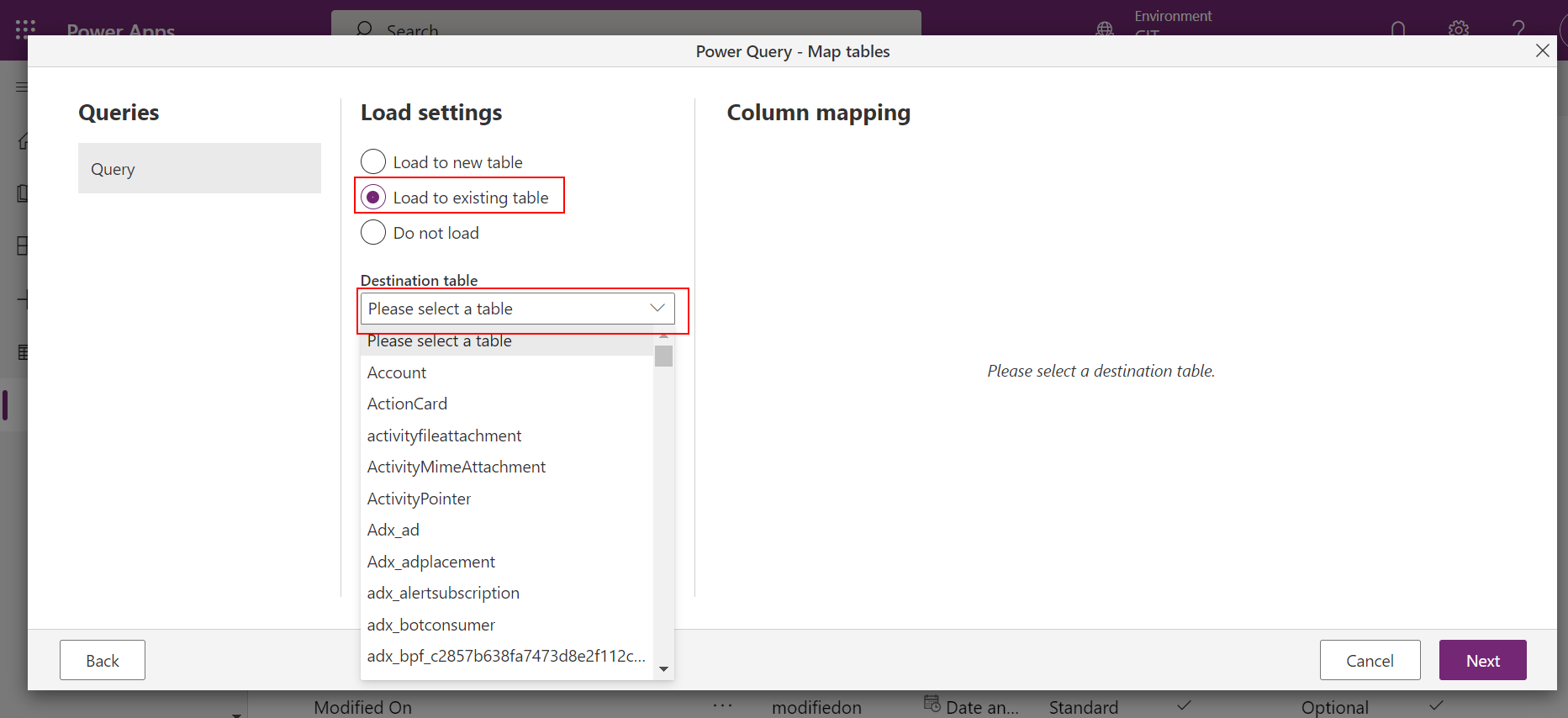Toggle the hamburger navigation icon
The image size is (1568, 718).
click(x=22, y=87)
